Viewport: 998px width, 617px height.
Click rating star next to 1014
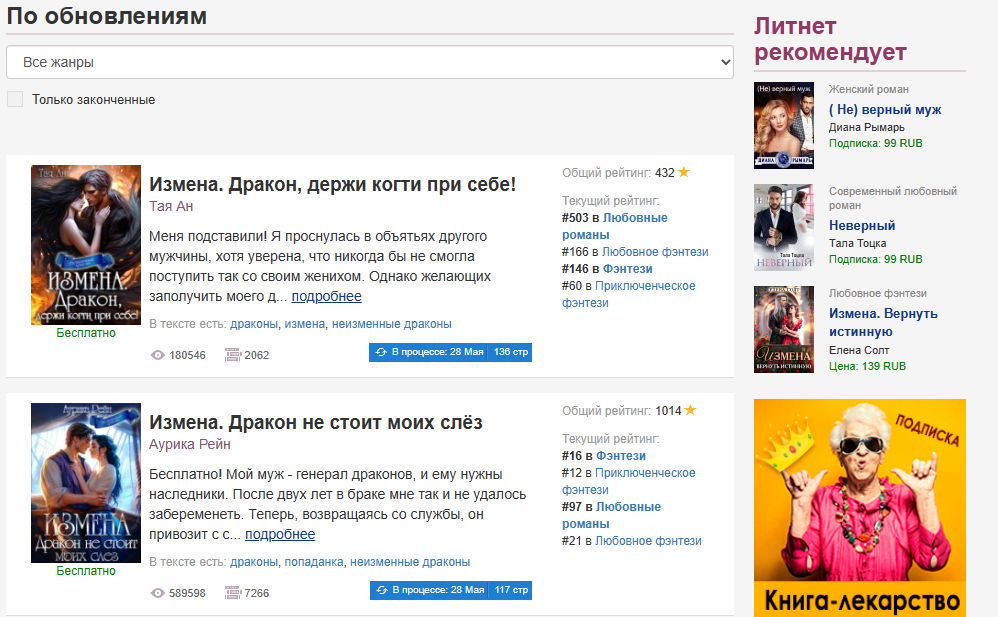click(690, 410)
